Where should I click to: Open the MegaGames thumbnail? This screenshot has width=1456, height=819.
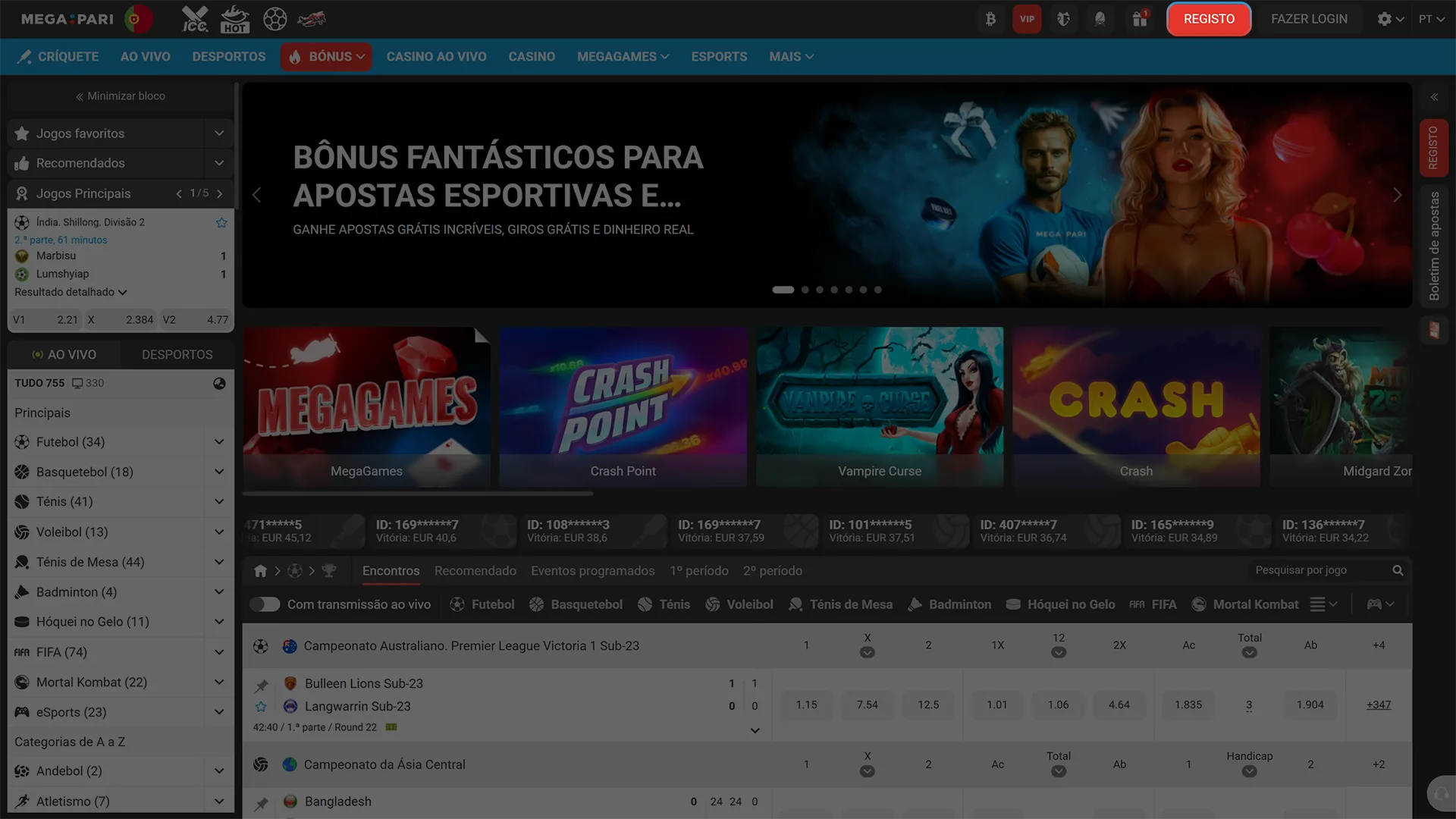366,406
